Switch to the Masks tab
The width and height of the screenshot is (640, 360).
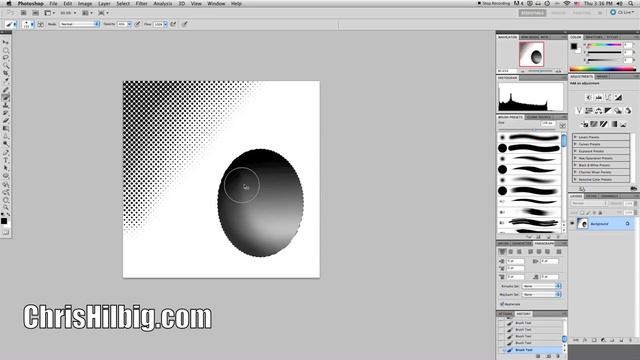point(602,76)
